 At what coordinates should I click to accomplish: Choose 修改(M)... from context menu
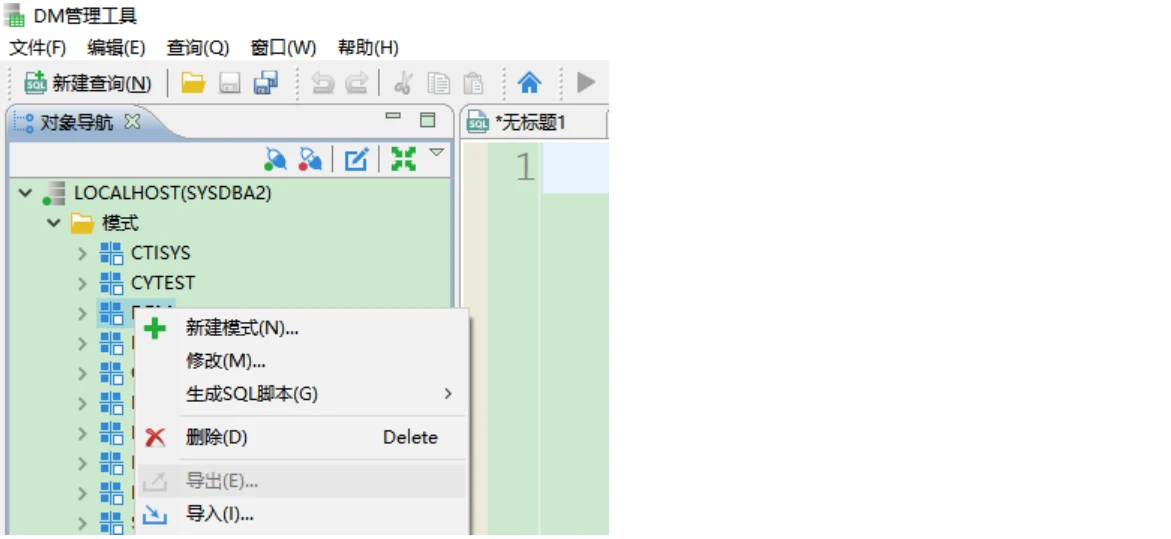pos(302,361)
